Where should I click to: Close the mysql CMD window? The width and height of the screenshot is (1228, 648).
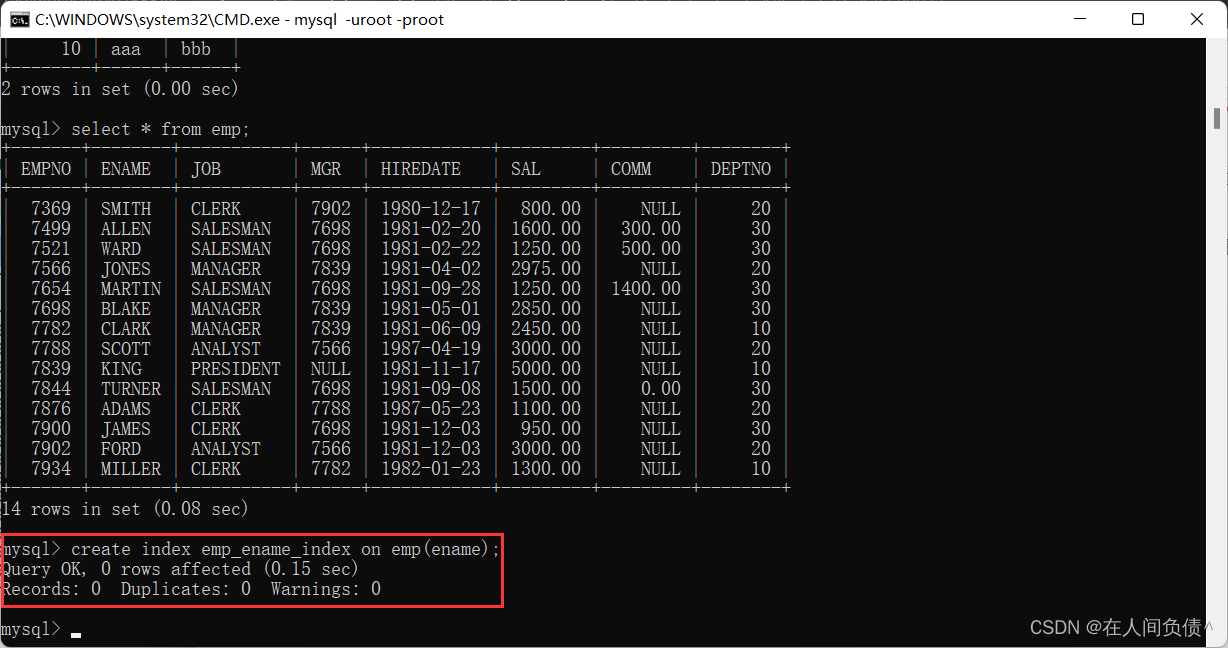point(1197,19)
